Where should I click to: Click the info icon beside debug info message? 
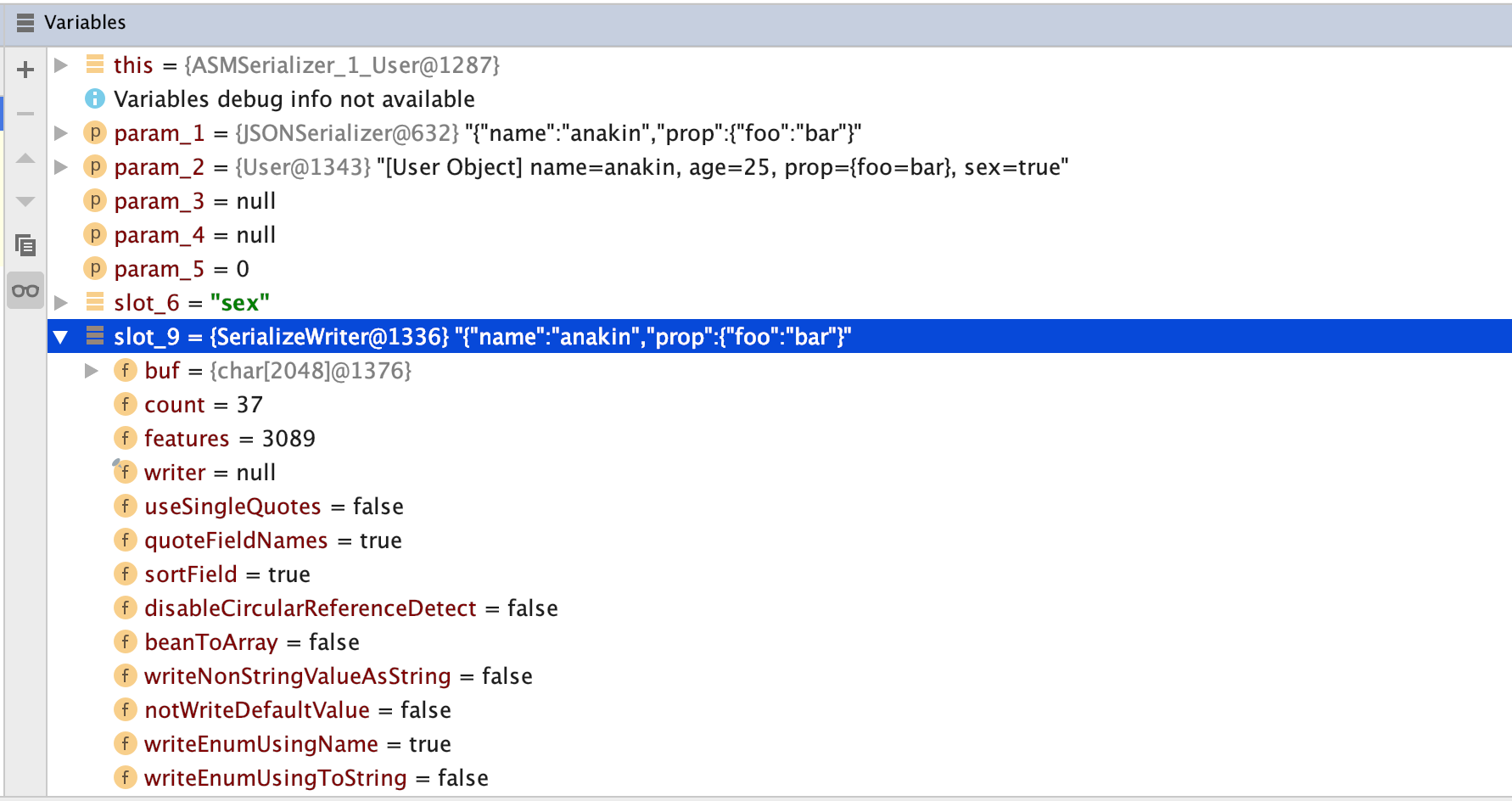(x=95, y=99)
